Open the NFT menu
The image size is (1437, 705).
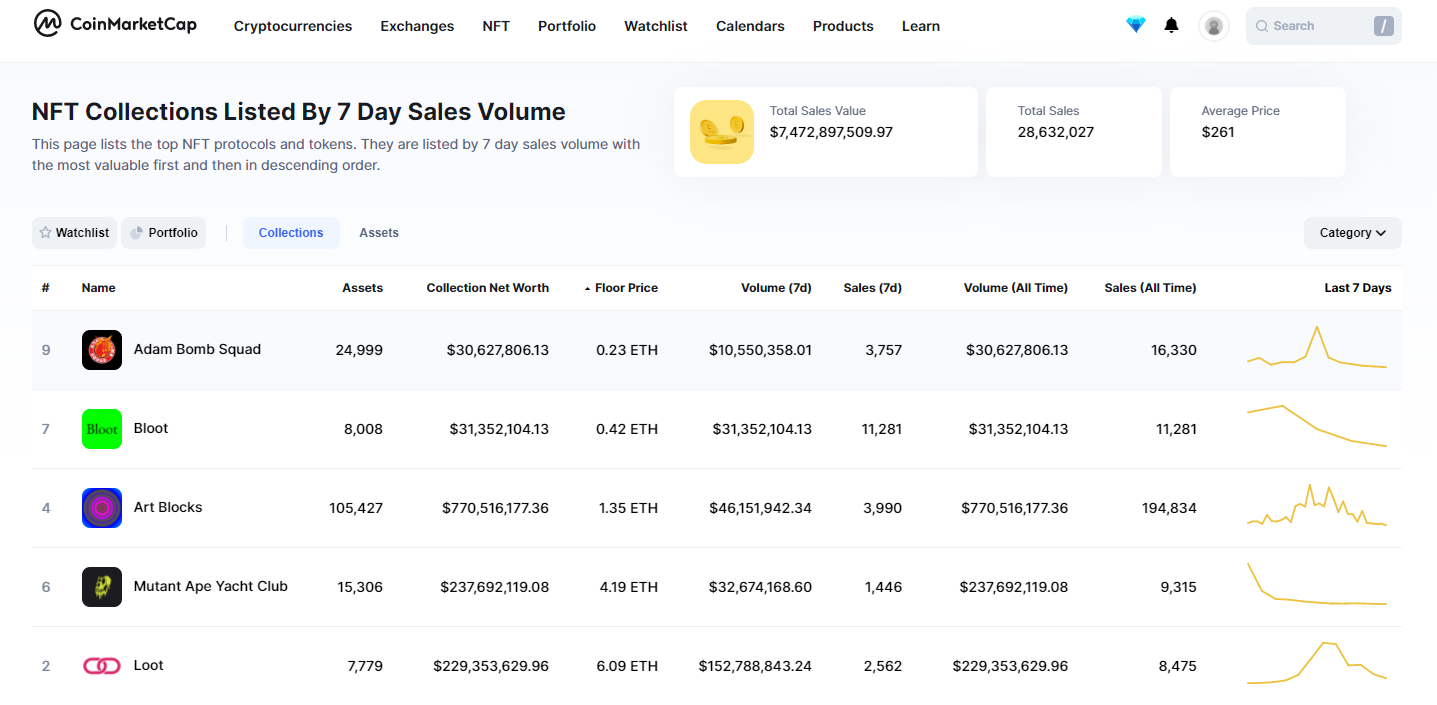pyautogui.click(x=496, y=26)
